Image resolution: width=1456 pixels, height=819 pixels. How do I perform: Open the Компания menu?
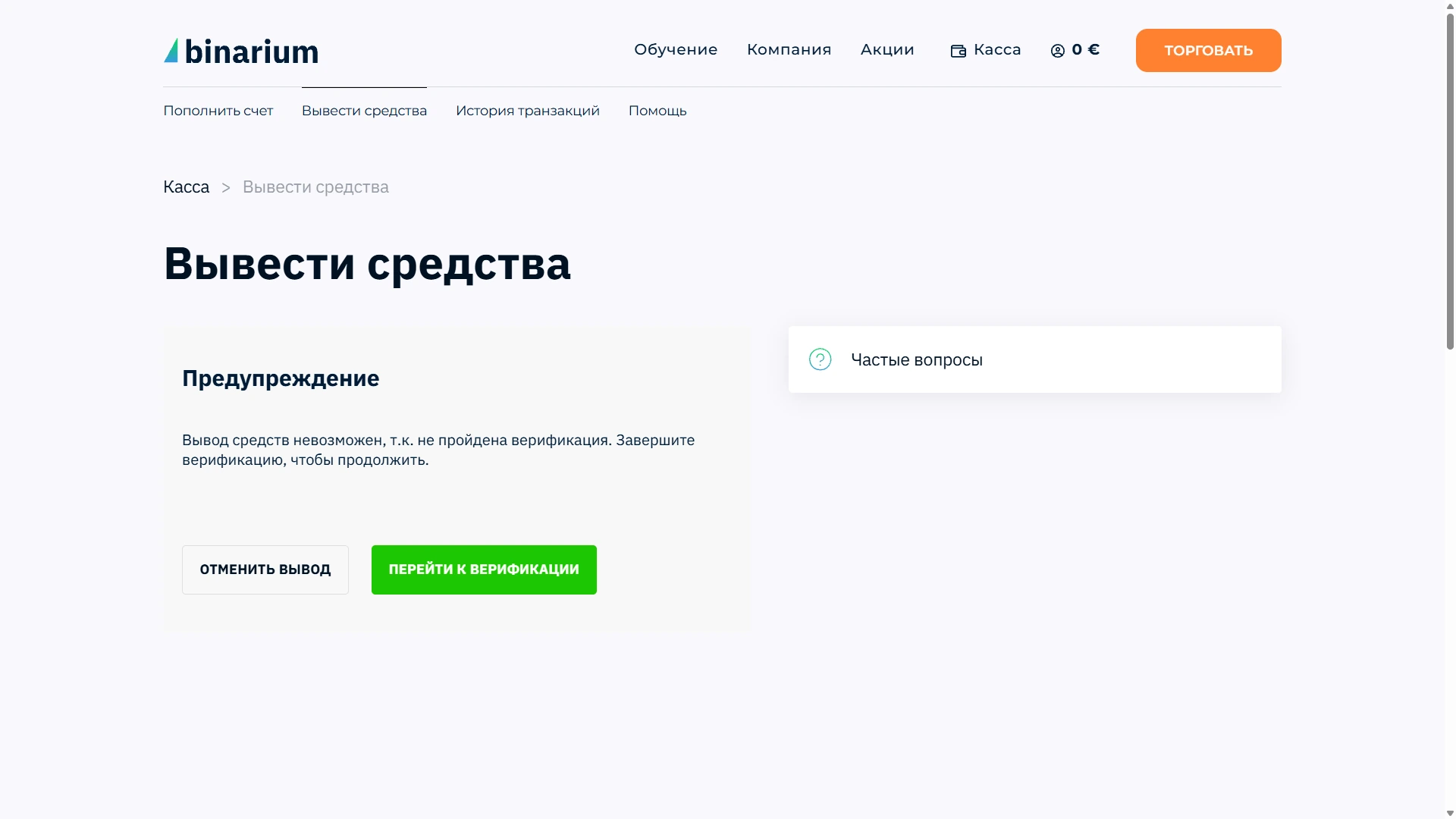pos(789,49)
